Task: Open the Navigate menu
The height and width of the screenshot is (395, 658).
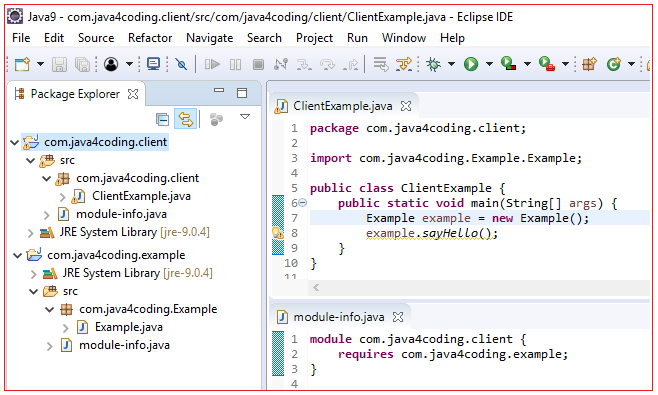Action: [x=209, y=38]
